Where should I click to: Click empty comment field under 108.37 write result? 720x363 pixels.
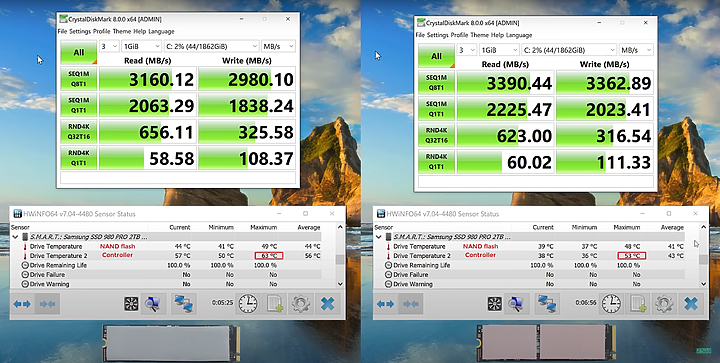[x=178, y=178]
